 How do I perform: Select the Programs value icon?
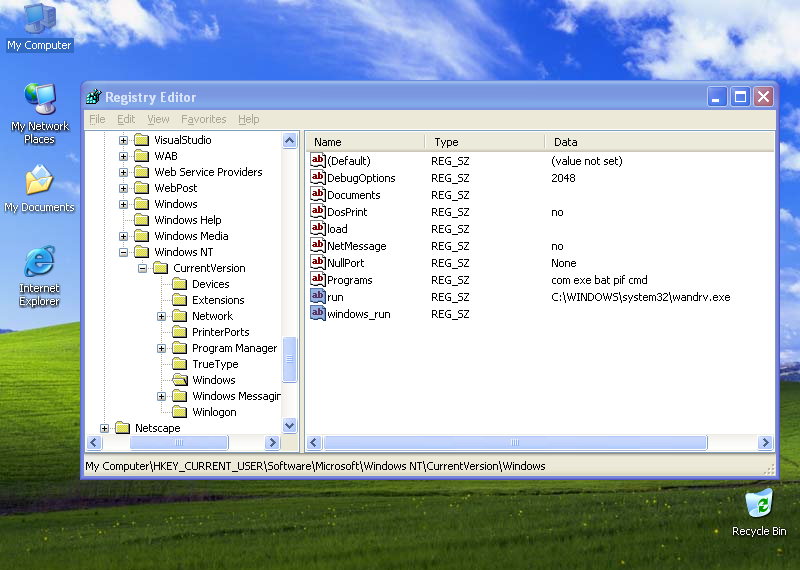coord(318,280)
